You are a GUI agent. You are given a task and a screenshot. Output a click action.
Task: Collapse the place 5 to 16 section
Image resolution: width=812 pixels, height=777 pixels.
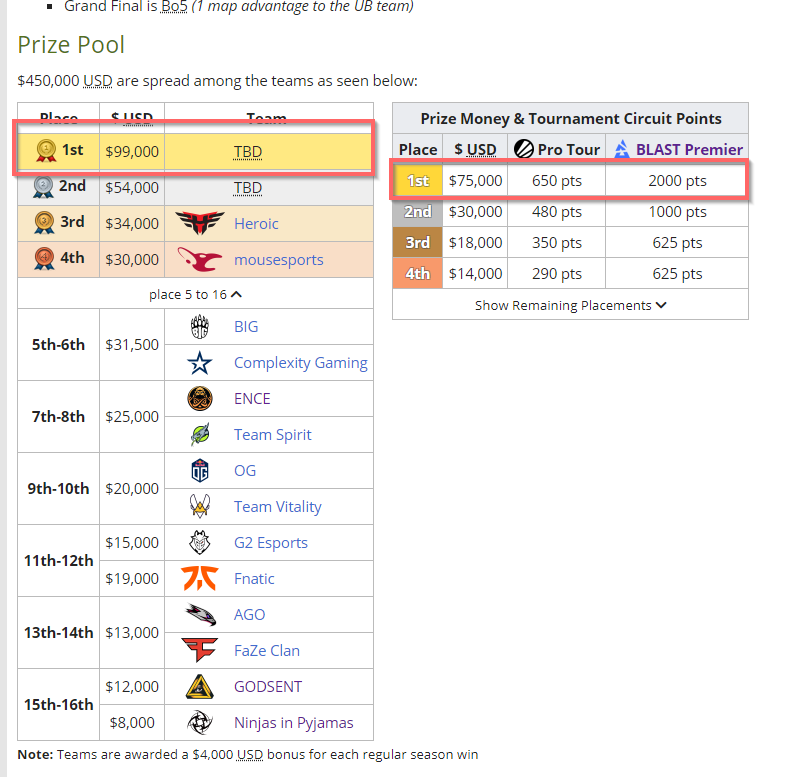[x=195, y=294]
